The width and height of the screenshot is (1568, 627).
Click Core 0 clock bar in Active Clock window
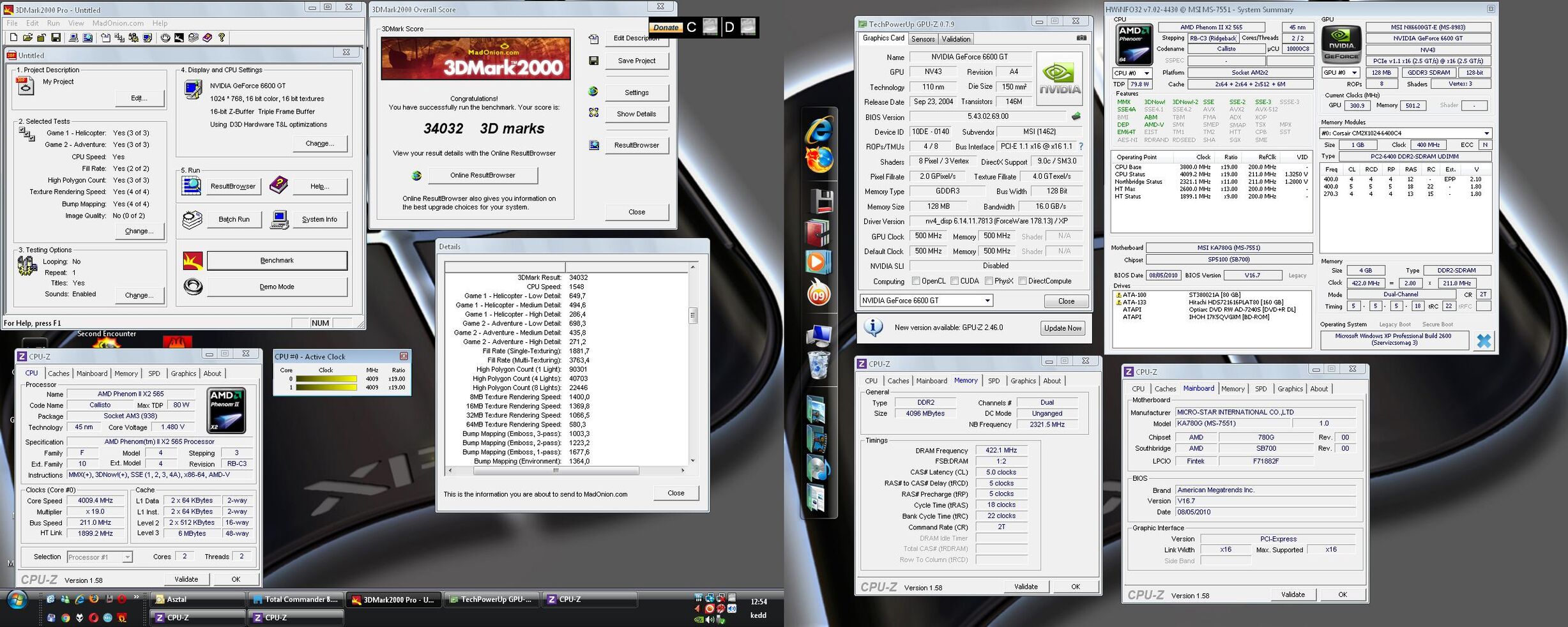tap(326, 379)
